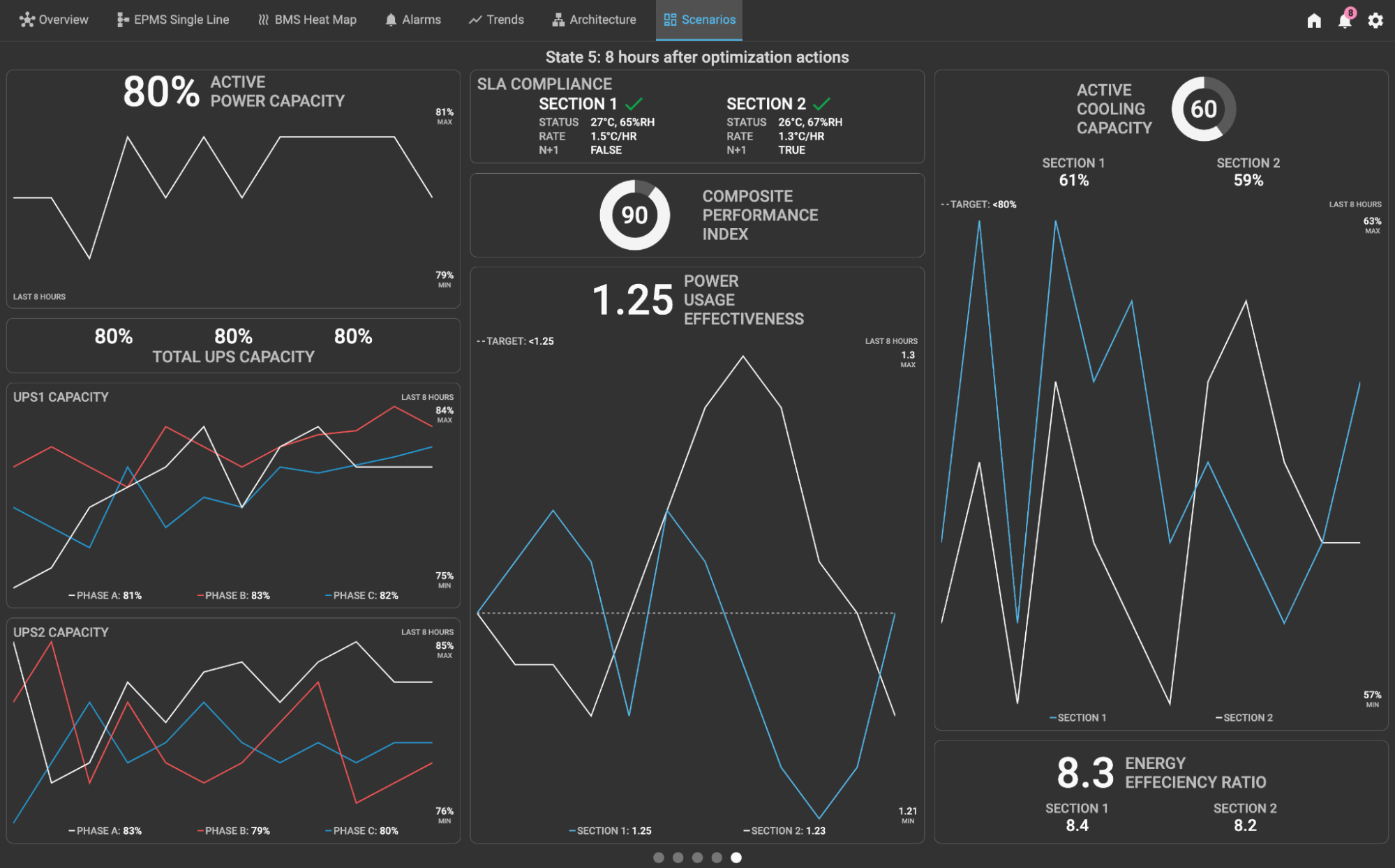Click PUE legend Section 2: 1.23
The width and height of the screenshot is (1395, 868).
(784, 830)
